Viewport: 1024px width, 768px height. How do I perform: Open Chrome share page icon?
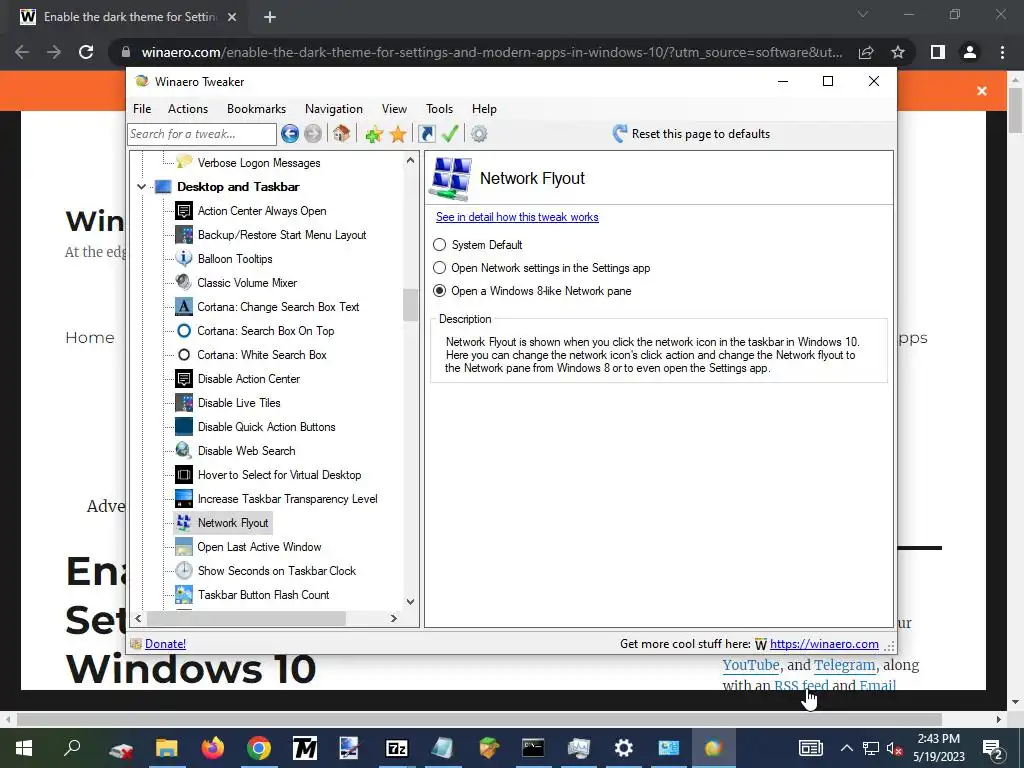click(866, 52)
